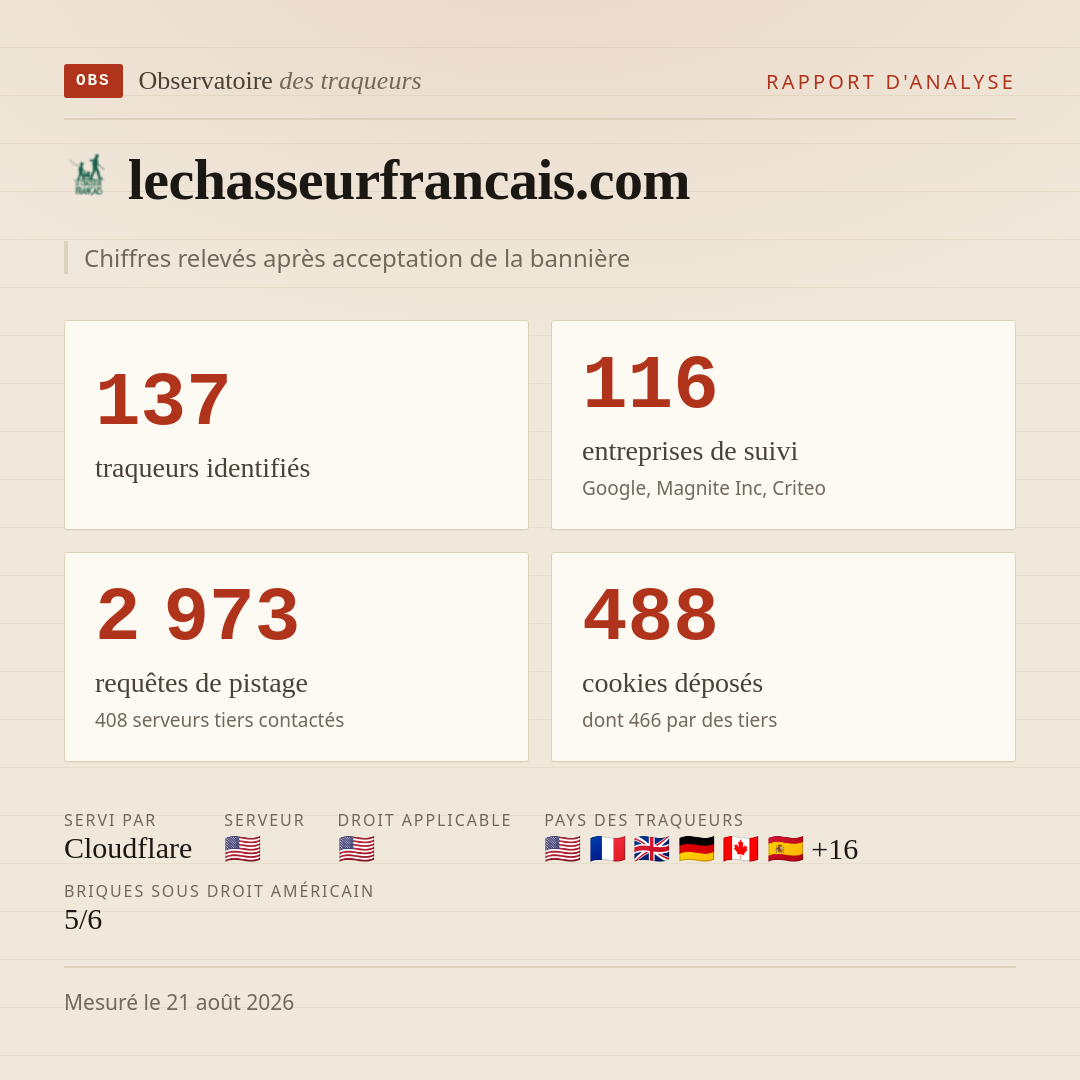Click the Canadian flag in tracker countries
Screen dimensions: 1080x1080
(x=740, y=849)
